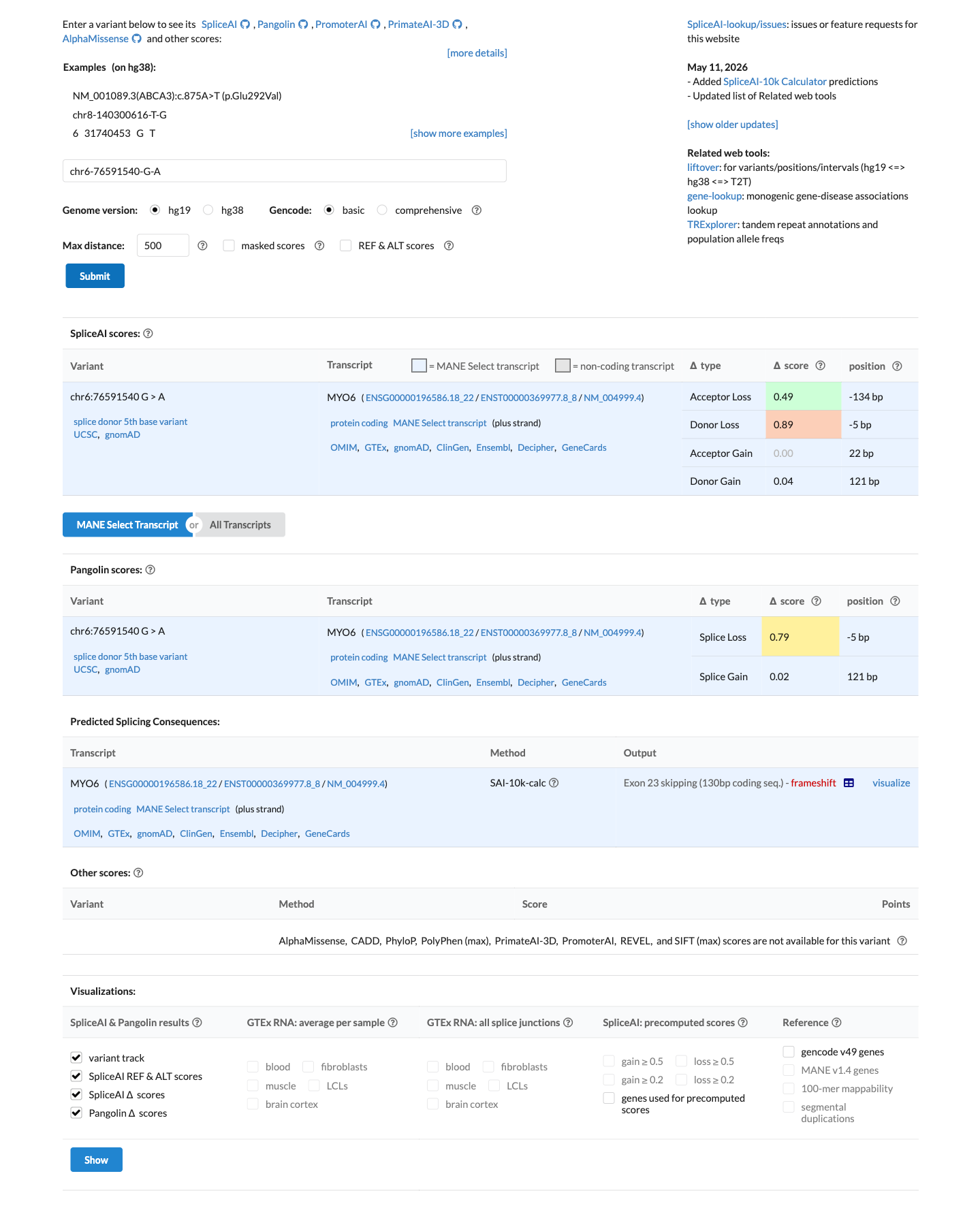Image resolution: width=980 pixels, height=1210 pixels.
Task: Enable the REF & ALT scores checkbox near Max distance
Action: [346, 245]
